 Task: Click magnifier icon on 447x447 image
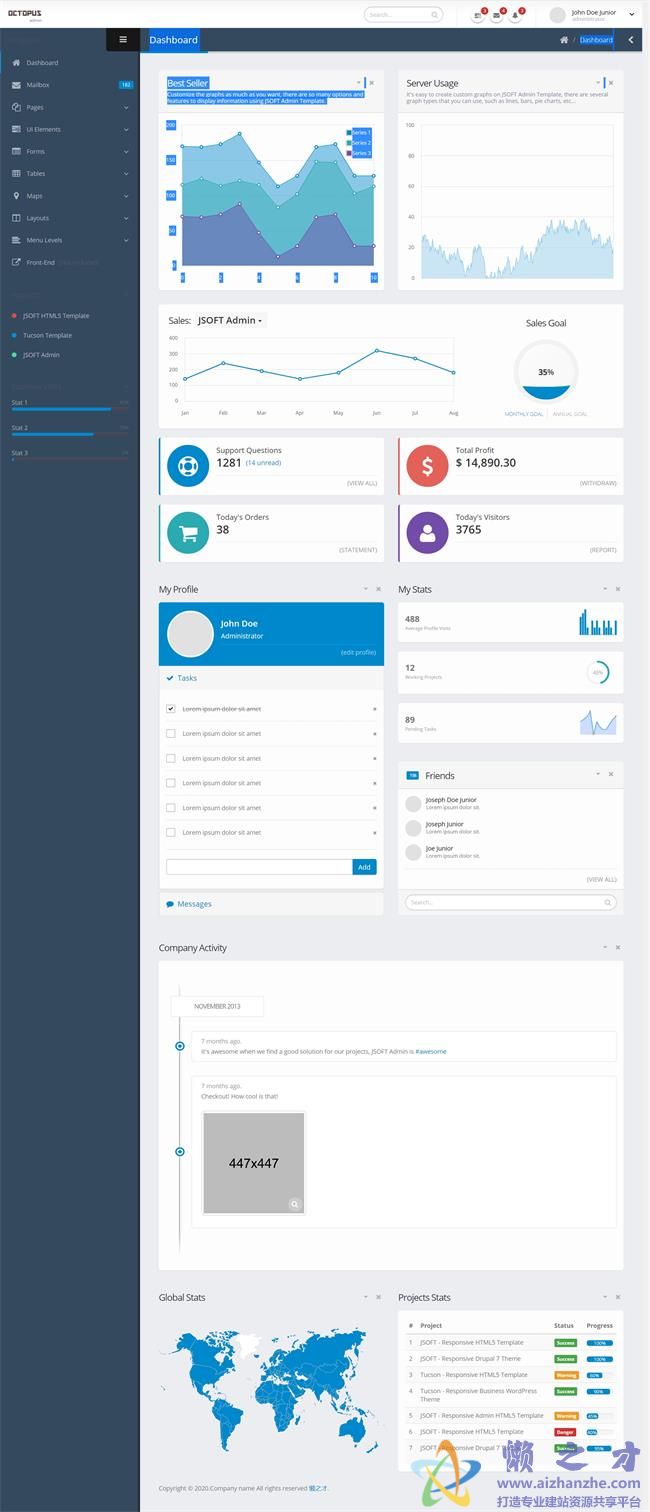[x=294, y=1204]
